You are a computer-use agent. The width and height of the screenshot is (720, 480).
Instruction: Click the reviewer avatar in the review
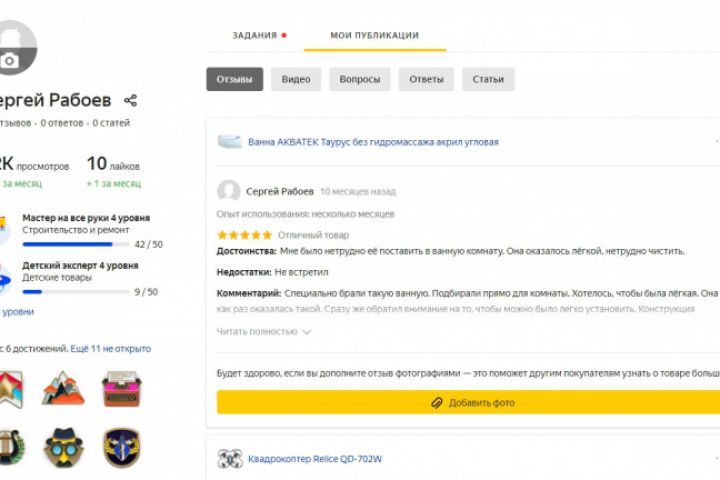pyautogui.click(x=229, y=191)
